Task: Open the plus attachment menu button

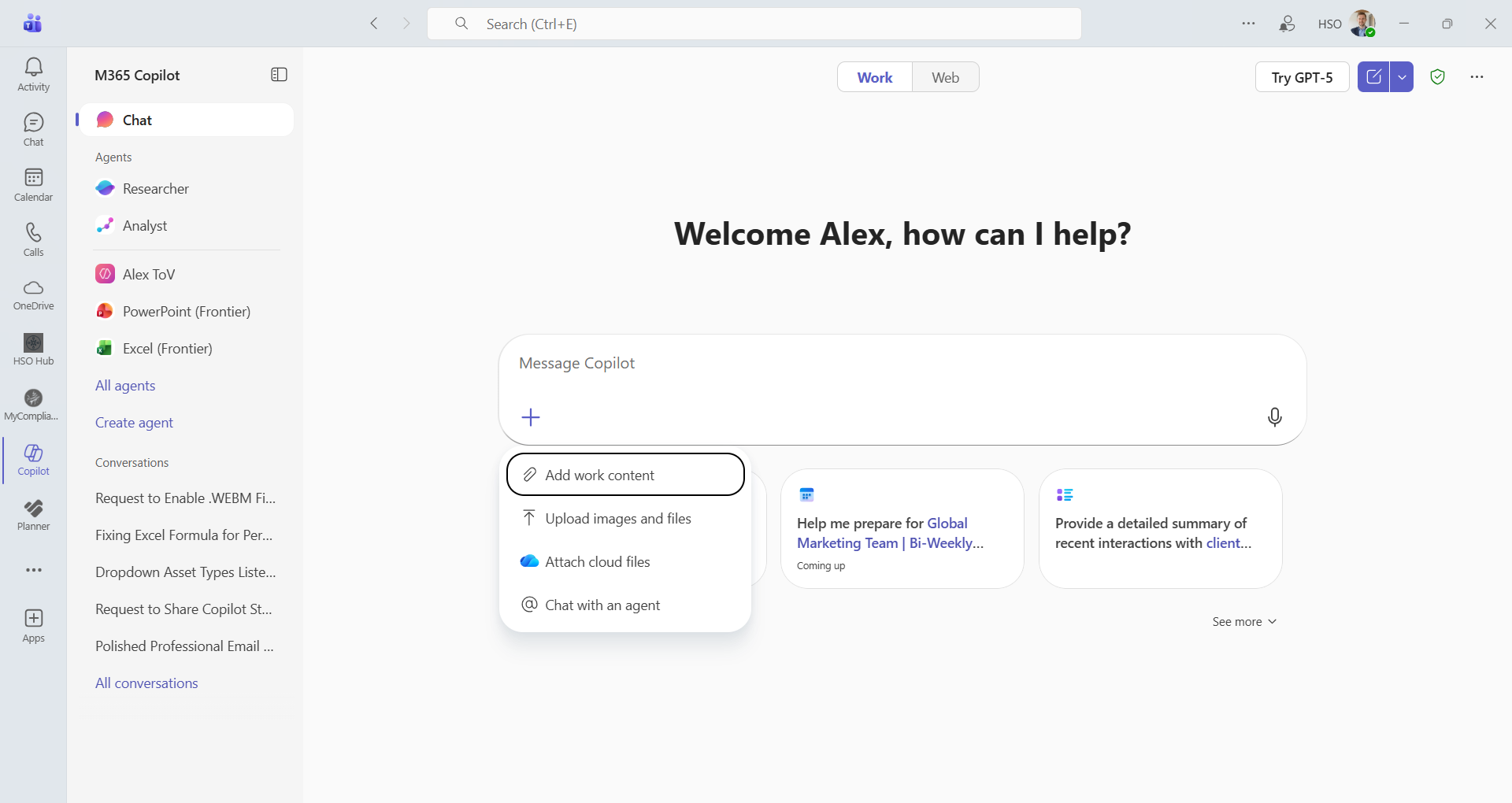Action: [x=531, y=417]
